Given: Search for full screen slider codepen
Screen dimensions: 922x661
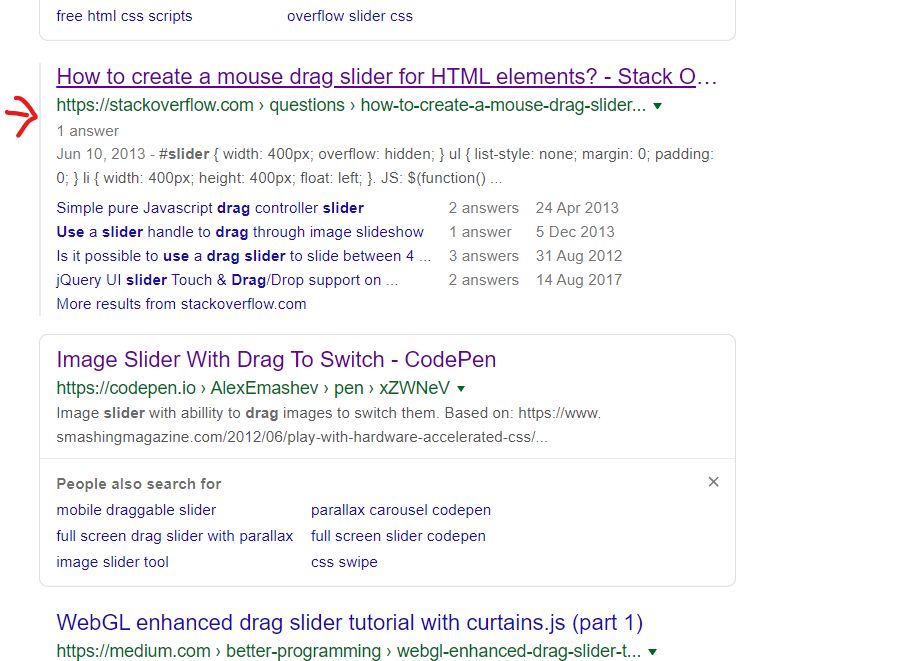Looking at the screenshot, I should [398, 536].
